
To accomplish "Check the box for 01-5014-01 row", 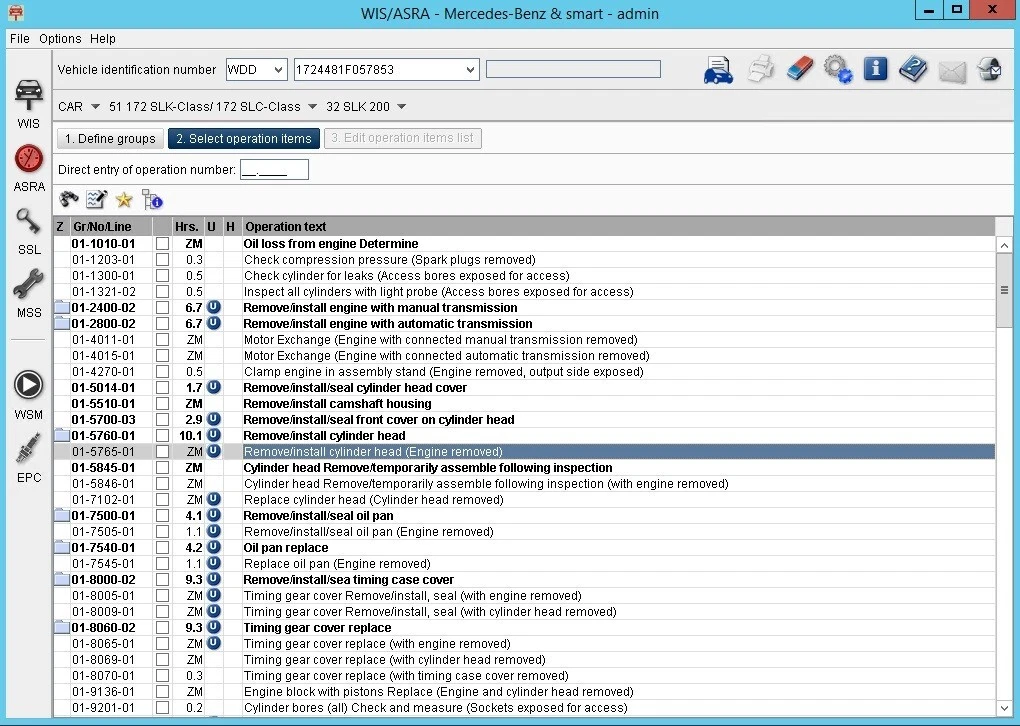I will (162, 388).
